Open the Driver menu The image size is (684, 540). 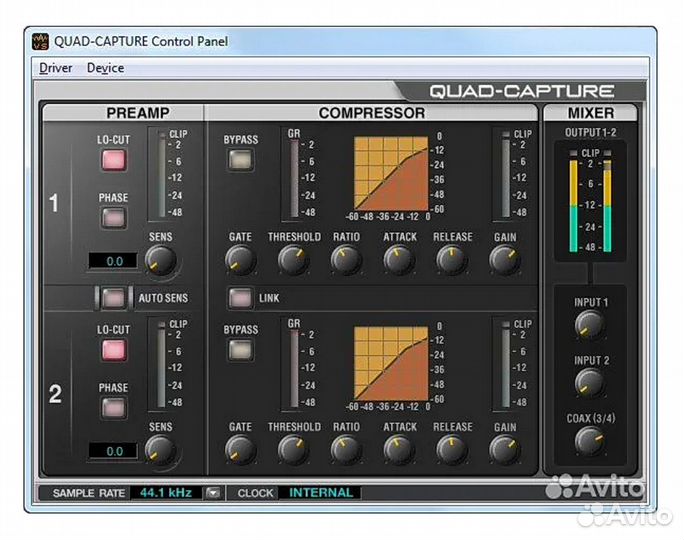(x=55, y=68)
